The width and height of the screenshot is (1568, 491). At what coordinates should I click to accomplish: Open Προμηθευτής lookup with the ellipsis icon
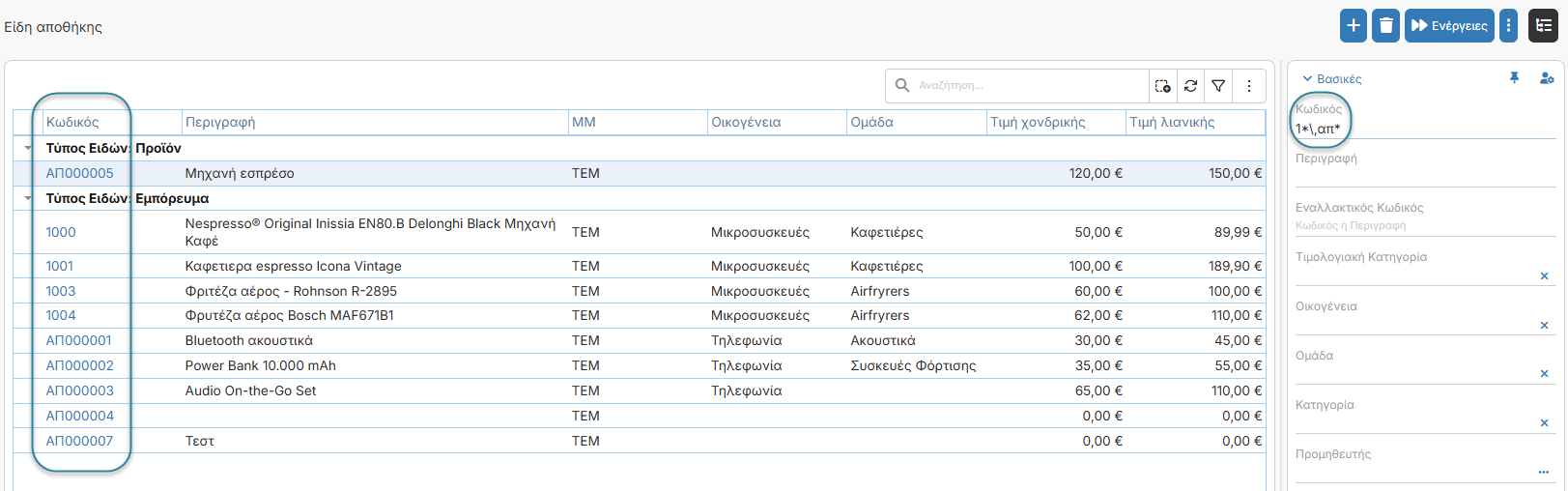coord(1544,473)
